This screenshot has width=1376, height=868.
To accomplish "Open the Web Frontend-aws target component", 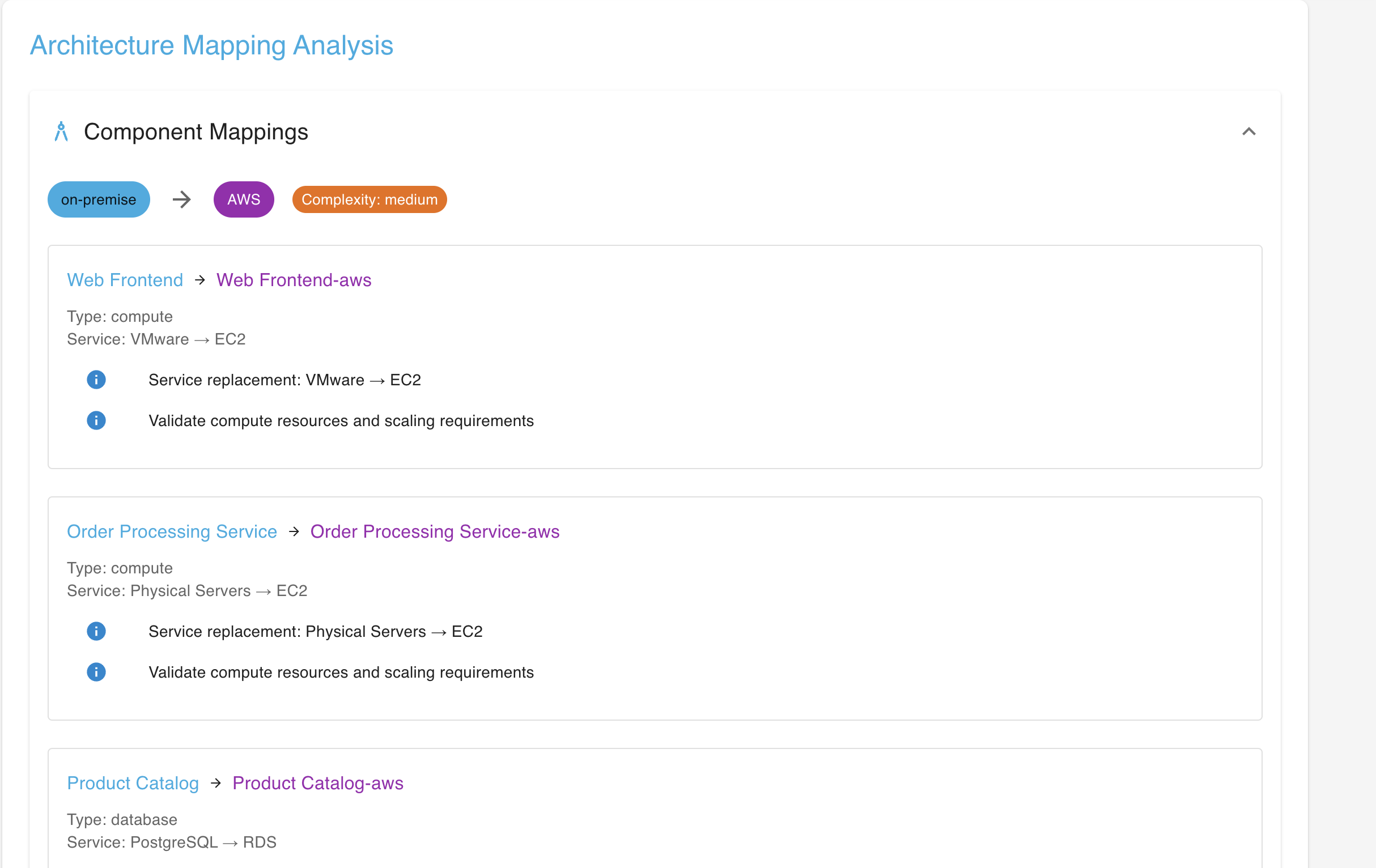I will (294, 280).
